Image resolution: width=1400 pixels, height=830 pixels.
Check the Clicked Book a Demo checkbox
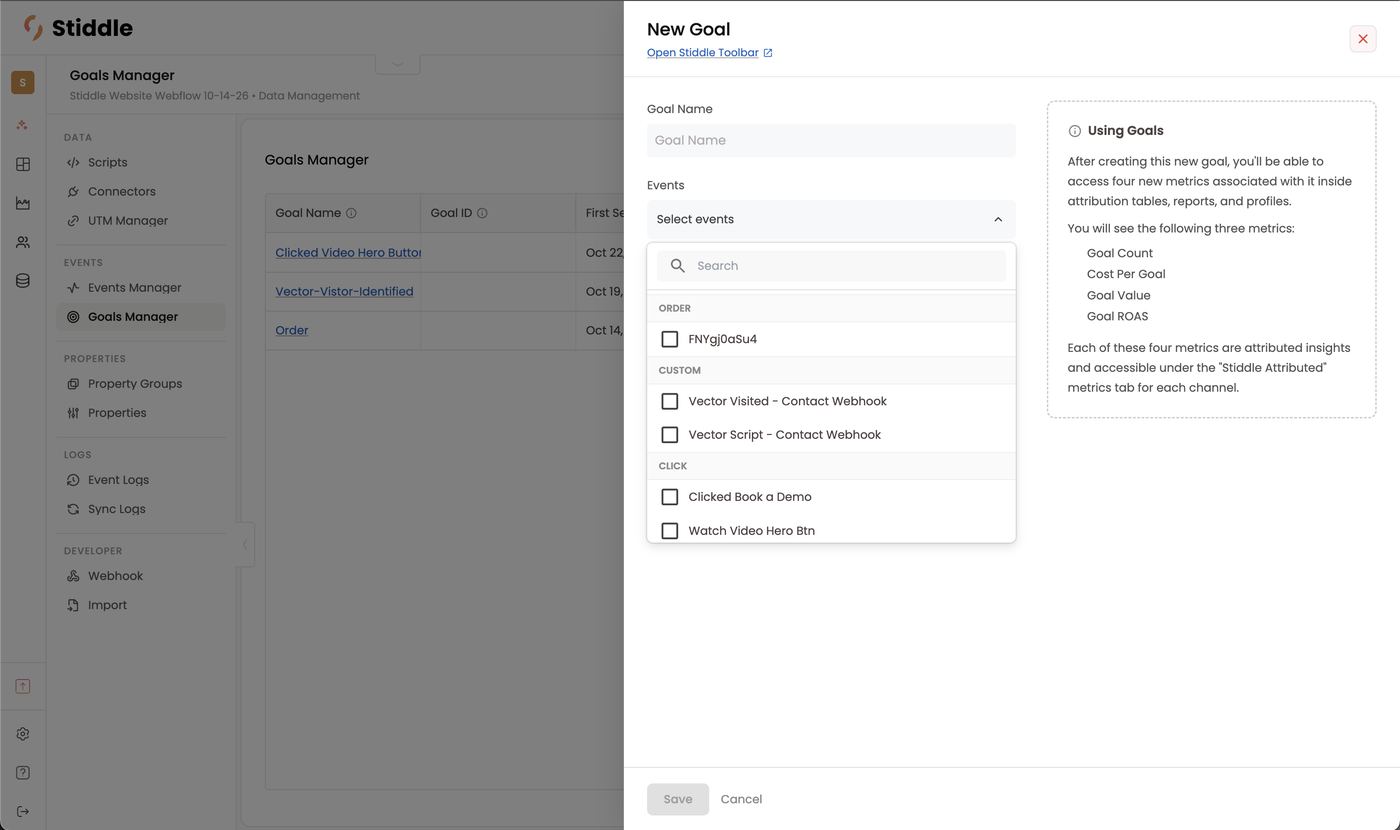(670, 497)
